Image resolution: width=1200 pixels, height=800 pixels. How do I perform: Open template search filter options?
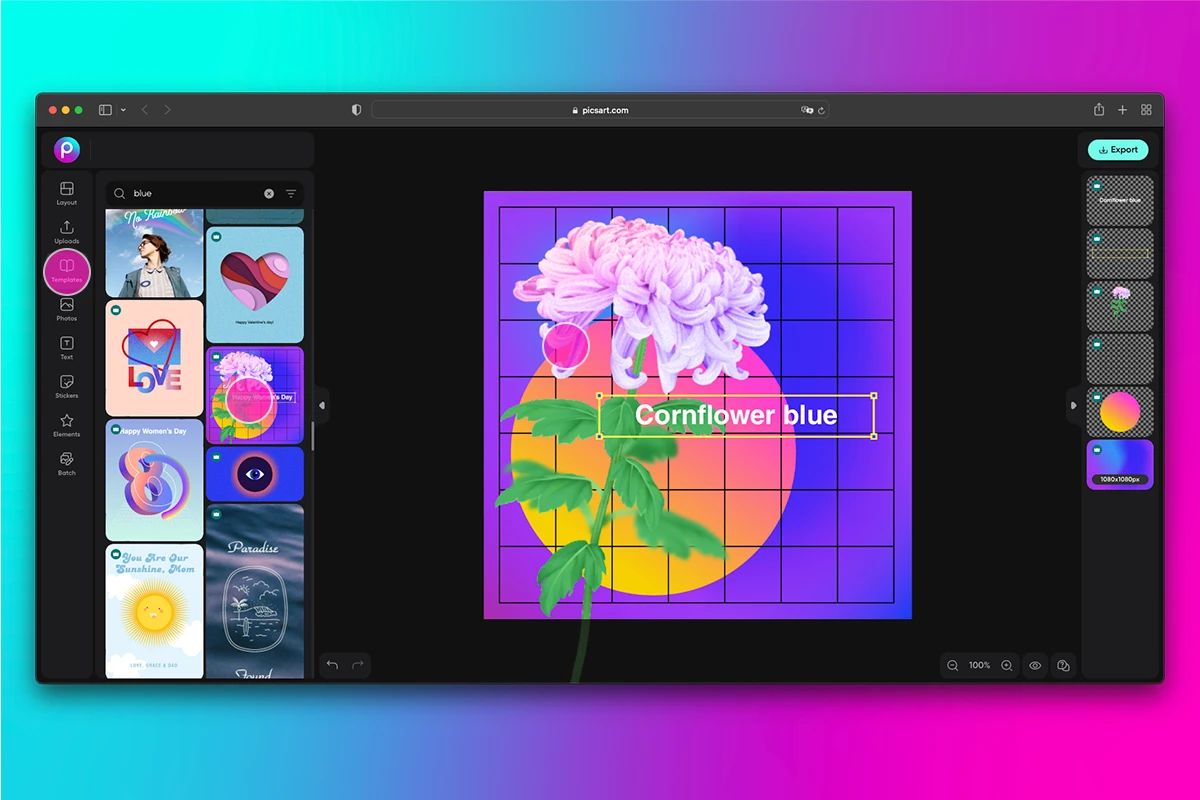click(291, 193)
